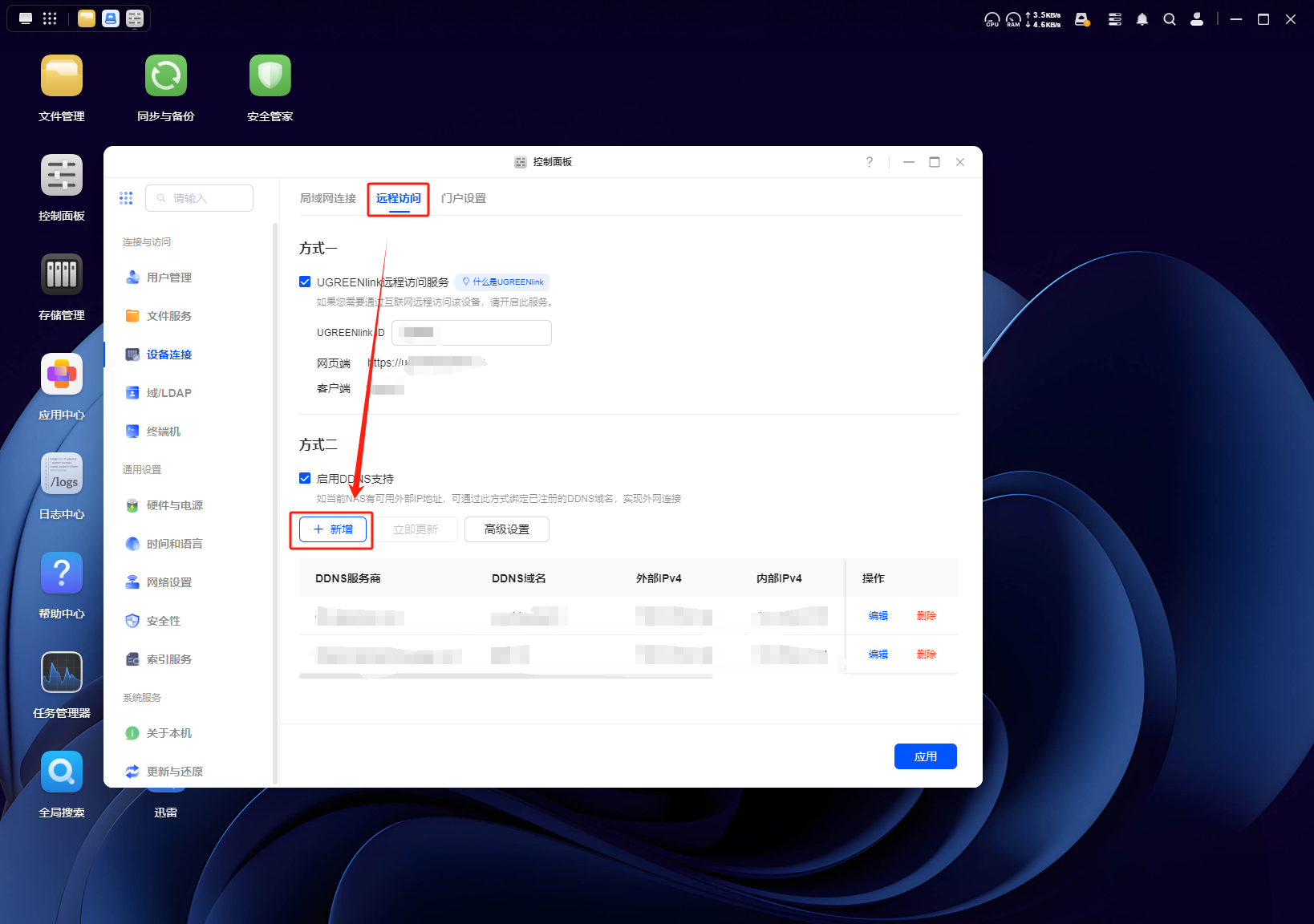
Task: Open 高级设置 for DDNS
Action: pyautogui.click(x=506, y=529)
